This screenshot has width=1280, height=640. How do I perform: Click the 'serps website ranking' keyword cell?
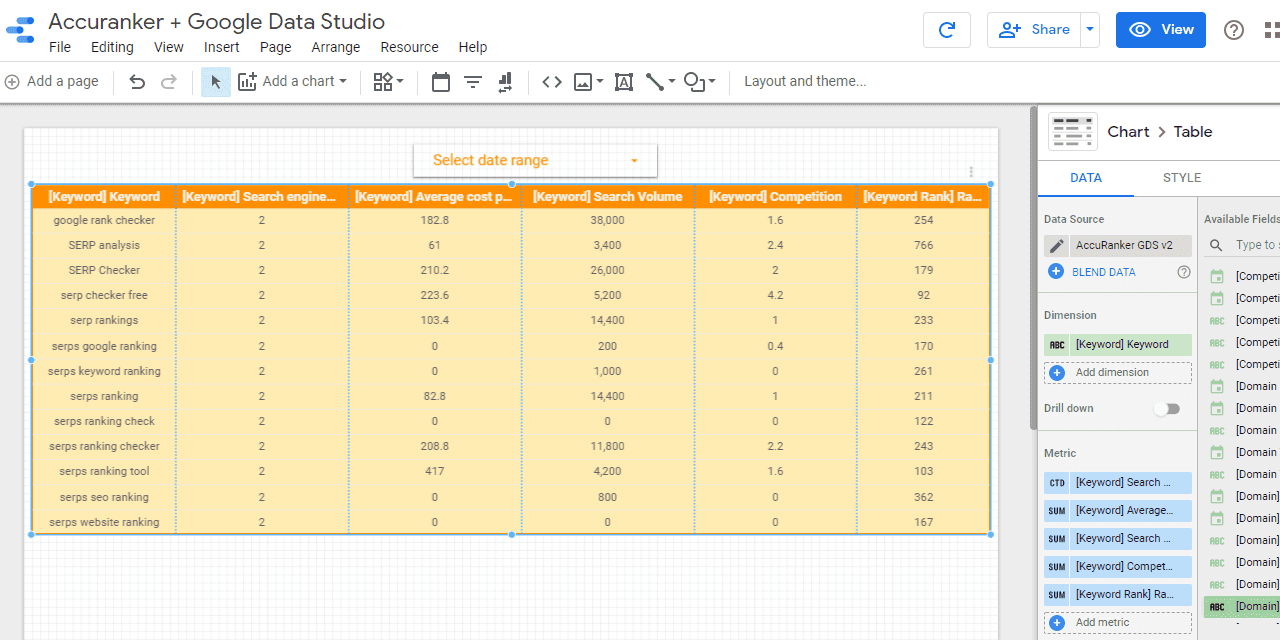[x=104, y=522]
